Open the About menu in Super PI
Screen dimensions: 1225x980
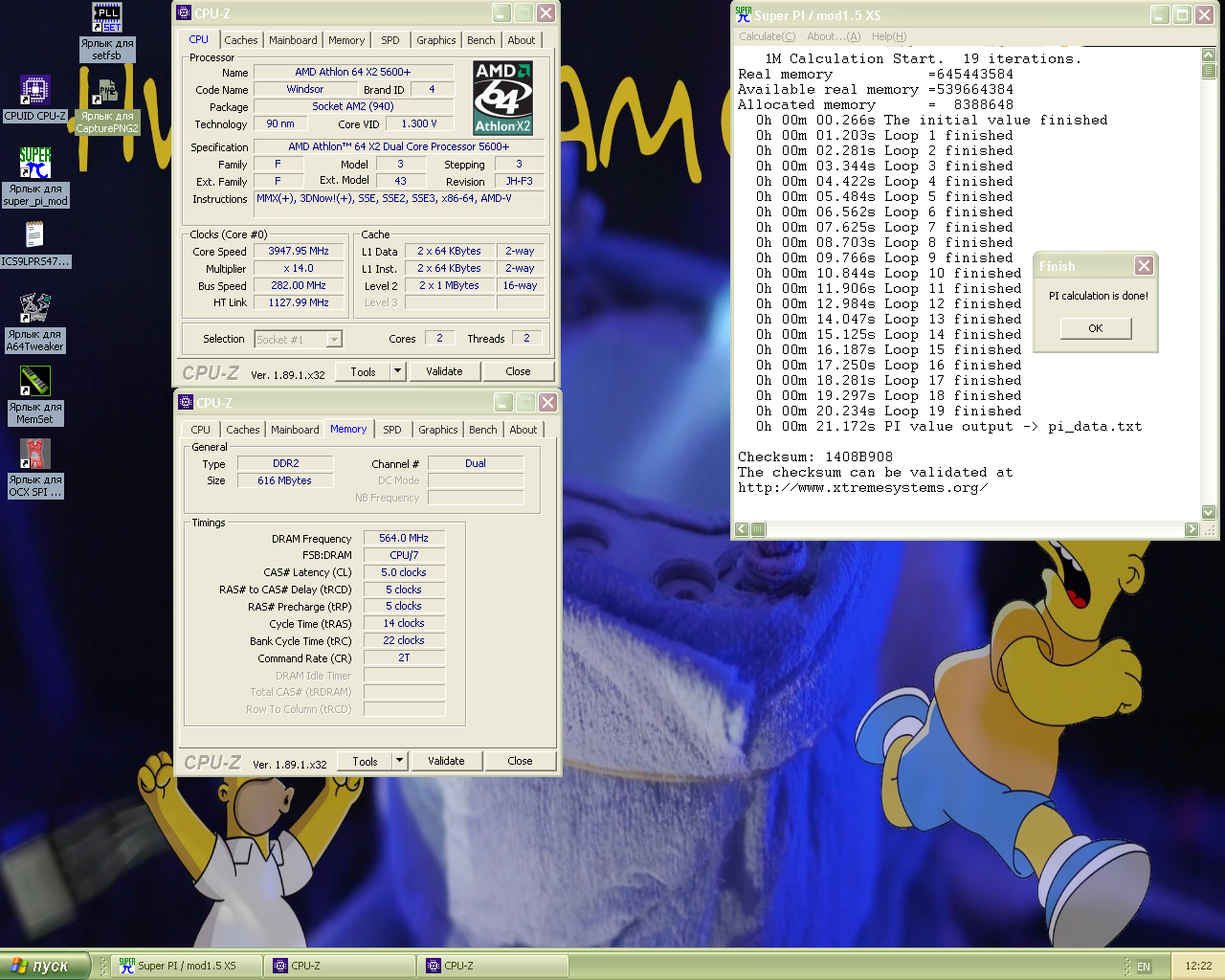tap(834, 36)
